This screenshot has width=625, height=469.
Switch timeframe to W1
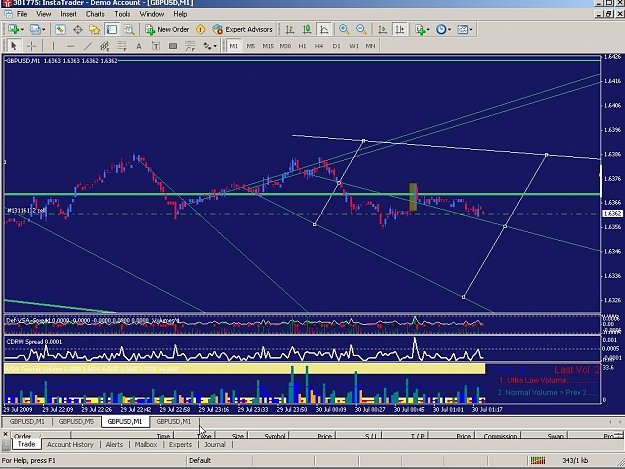(x=354, y=46)
